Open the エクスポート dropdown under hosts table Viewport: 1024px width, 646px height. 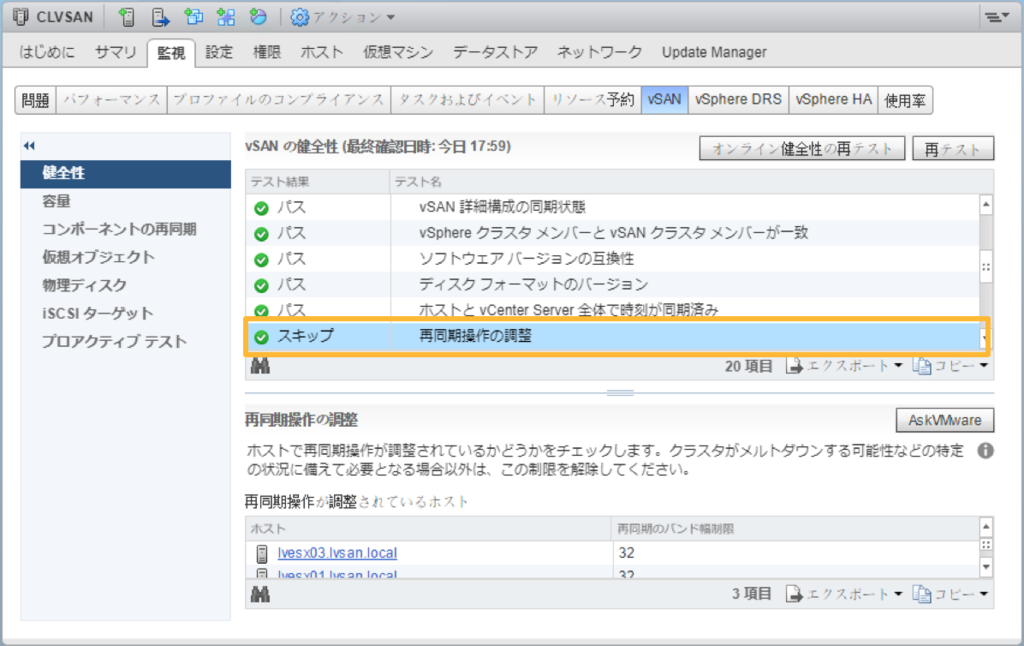pos(844,594)
